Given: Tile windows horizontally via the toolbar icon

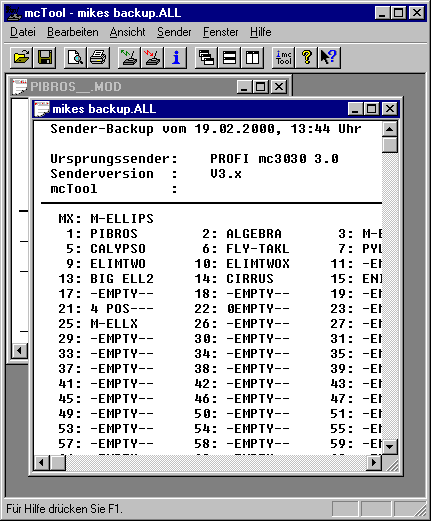Looking at the screenshot, I should click(x=229, y=57).
